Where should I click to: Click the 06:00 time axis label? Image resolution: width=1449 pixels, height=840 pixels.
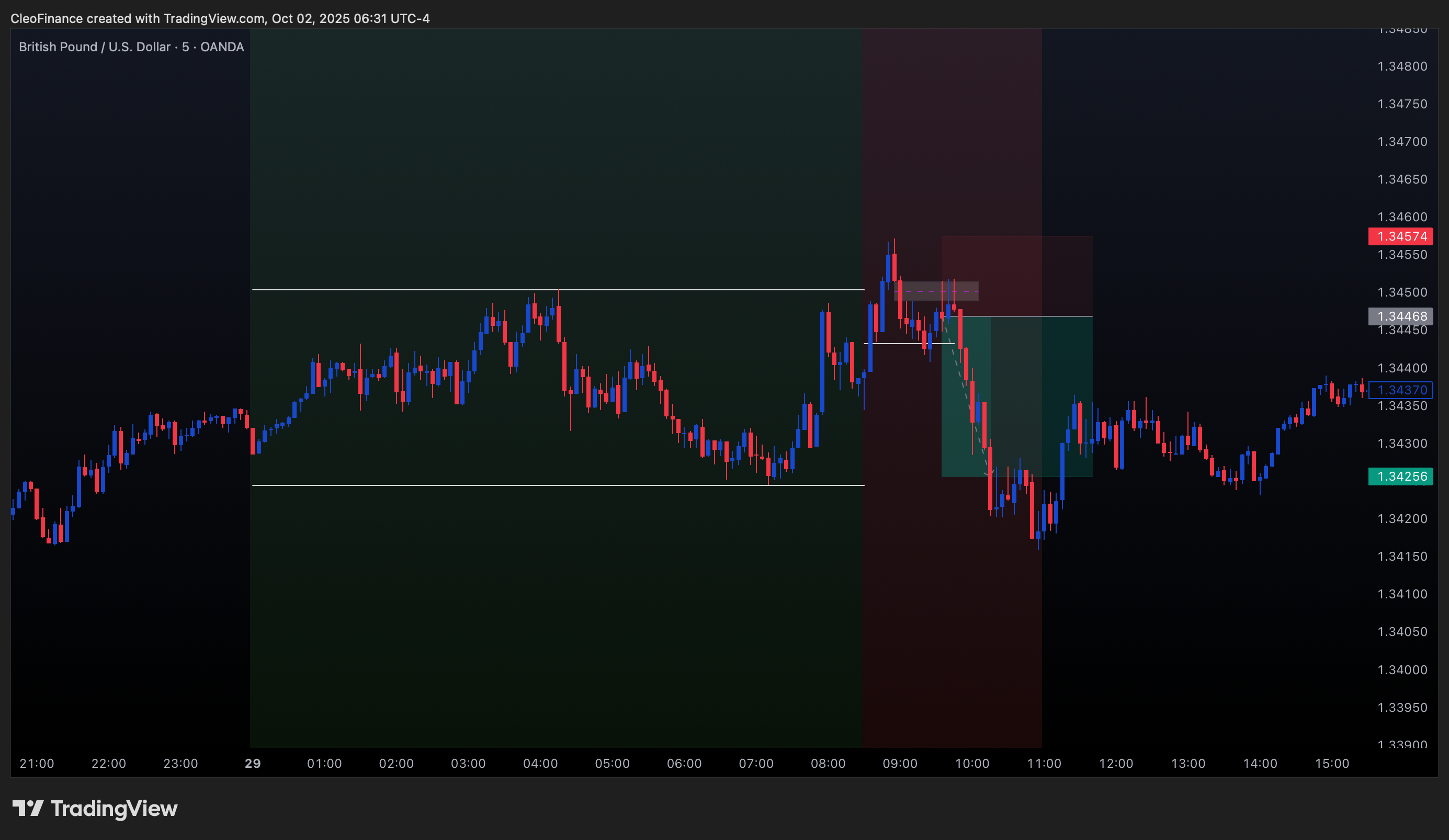(684, 764)
